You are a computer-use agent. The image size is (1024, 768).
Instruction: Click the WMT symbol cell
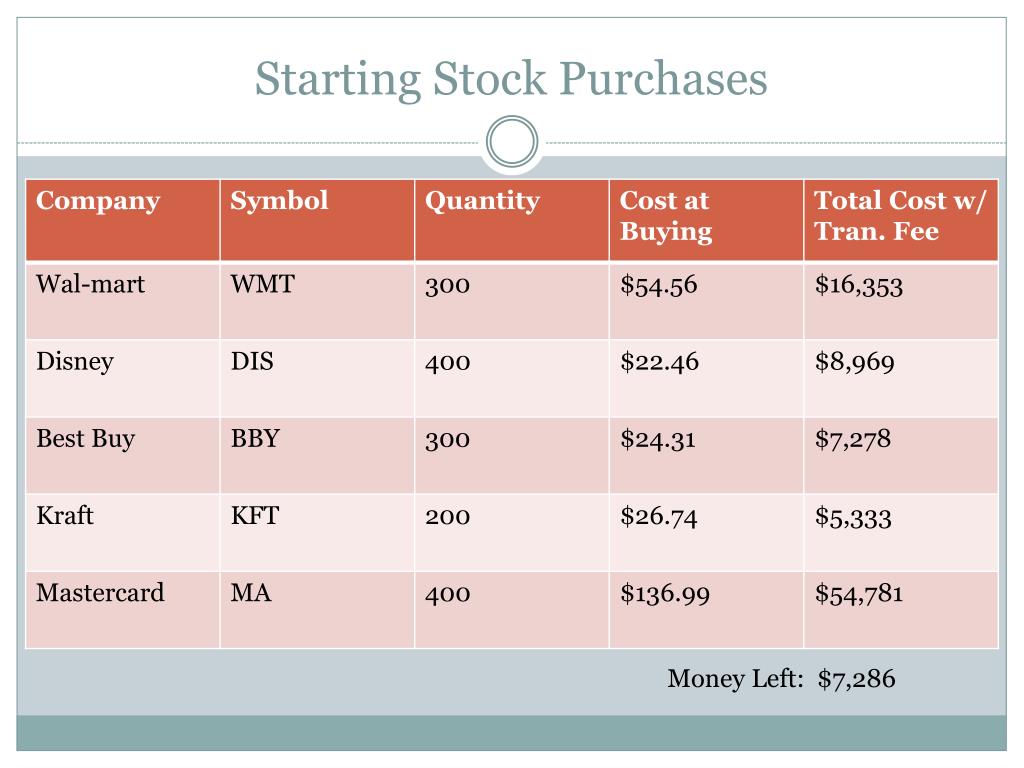click(317, 300)
